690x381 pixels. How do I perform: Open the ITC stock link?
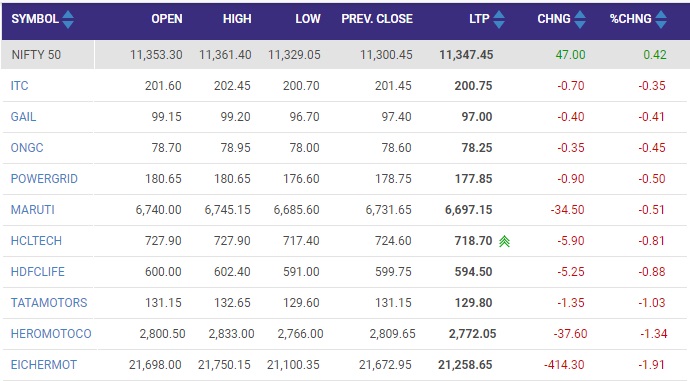19,86
